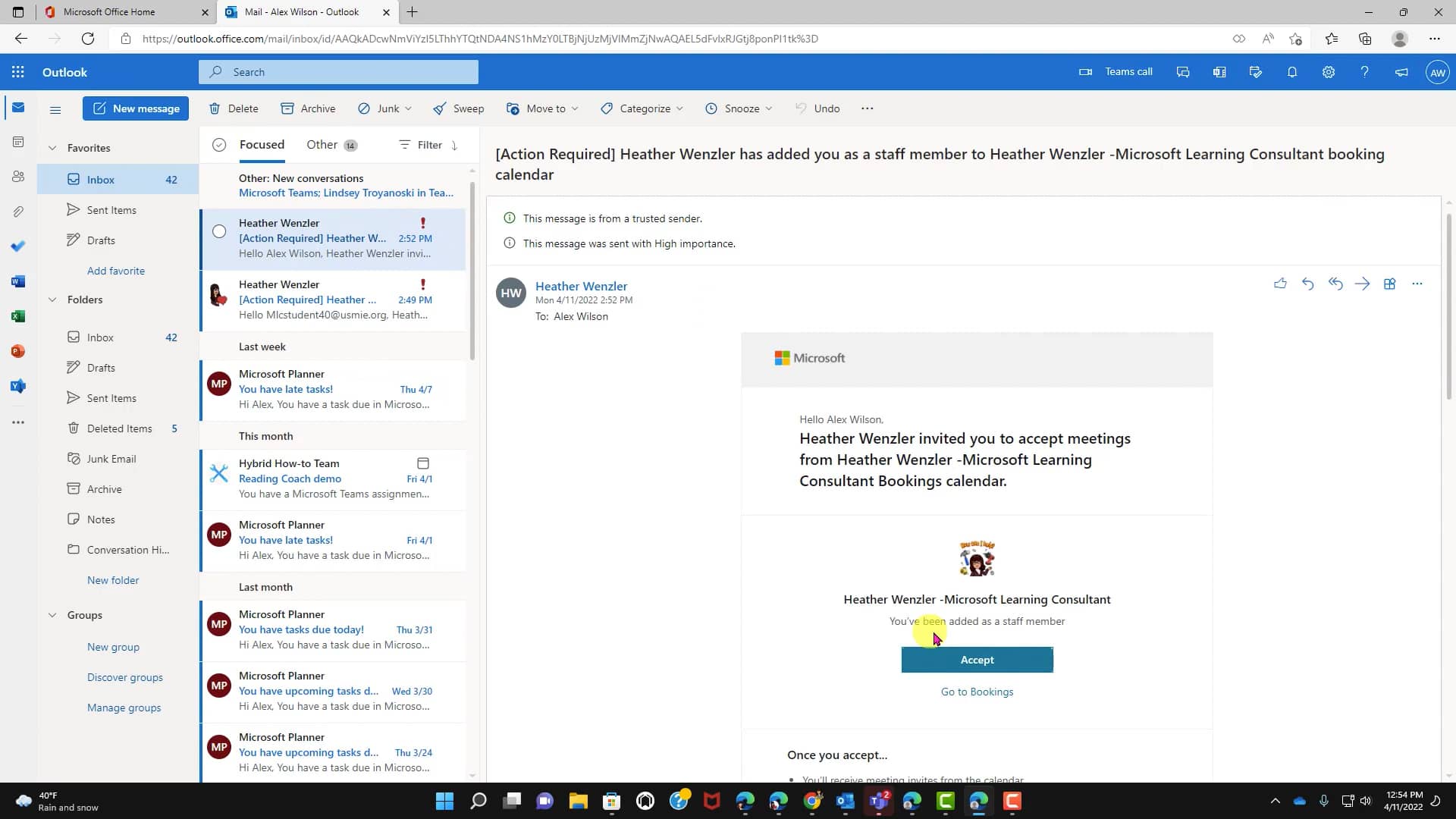The width and height of the screenshot is (1456, 819).
Task: Click Sweep in the toolbar
Action: (x=458, y=109)
